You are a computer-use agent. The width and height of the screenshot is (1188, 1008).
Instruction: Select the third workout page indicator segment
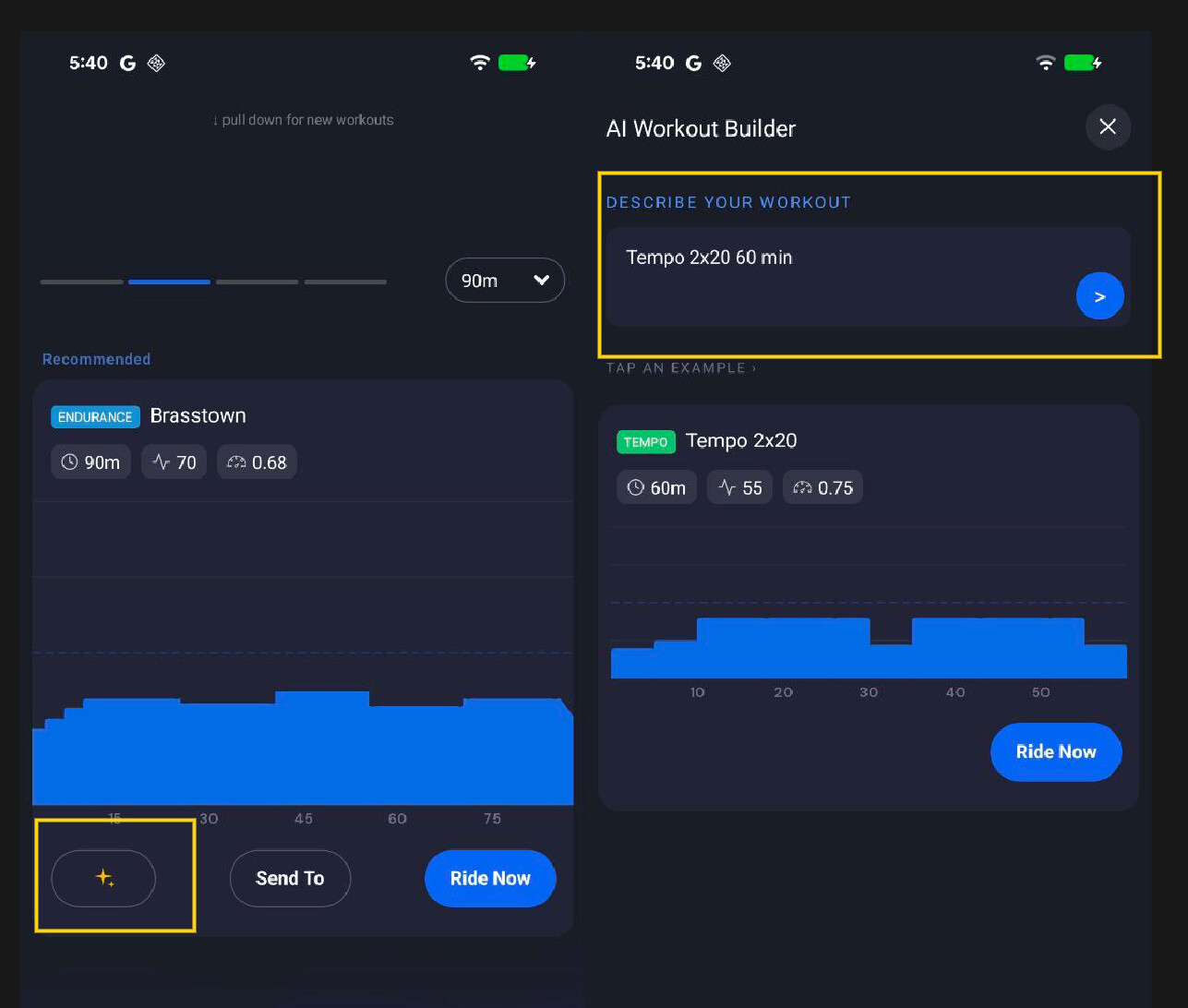click(257, 282)
